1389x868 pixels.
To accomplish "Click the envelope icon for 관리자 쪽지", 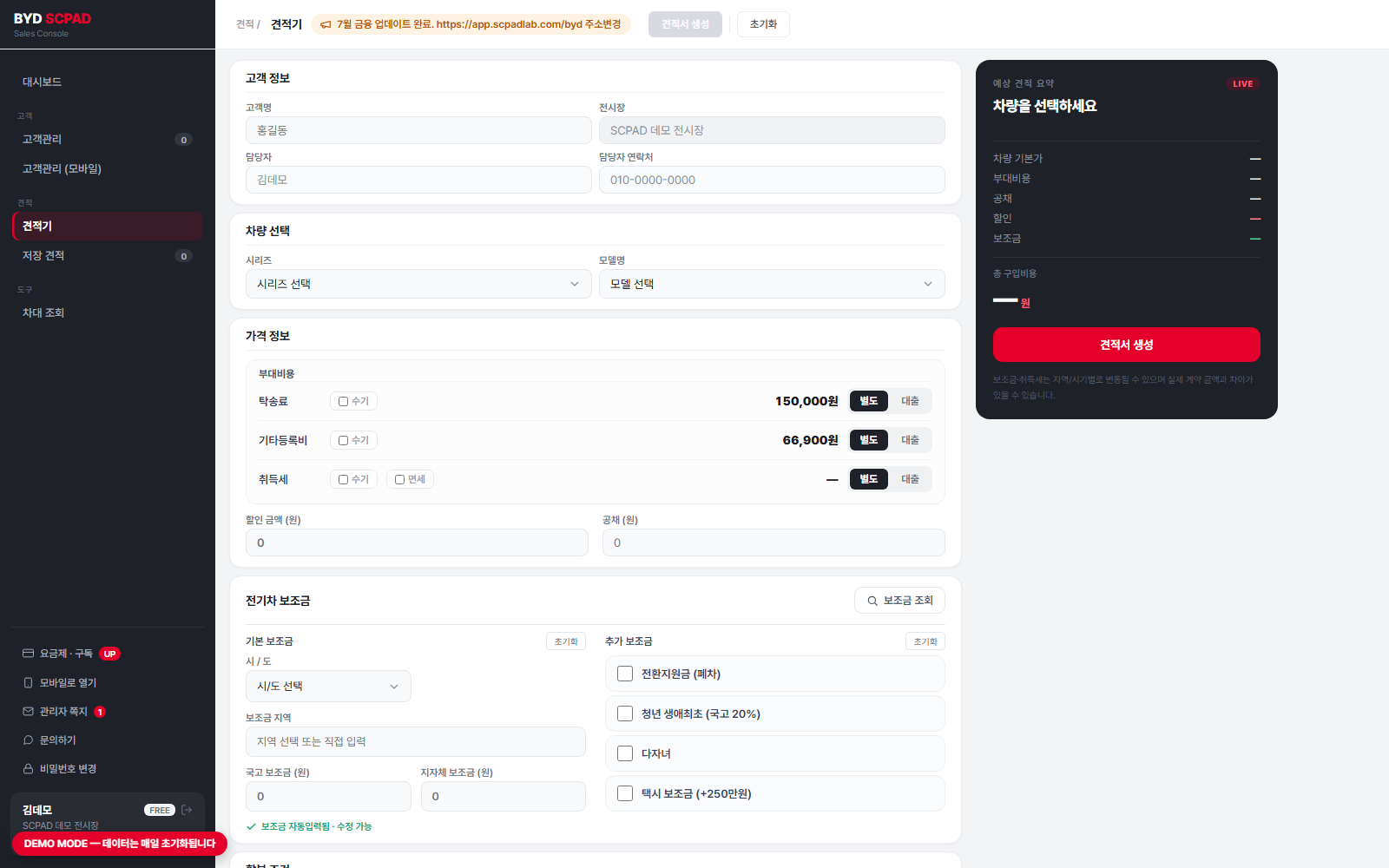I will [x=28, y=712].
